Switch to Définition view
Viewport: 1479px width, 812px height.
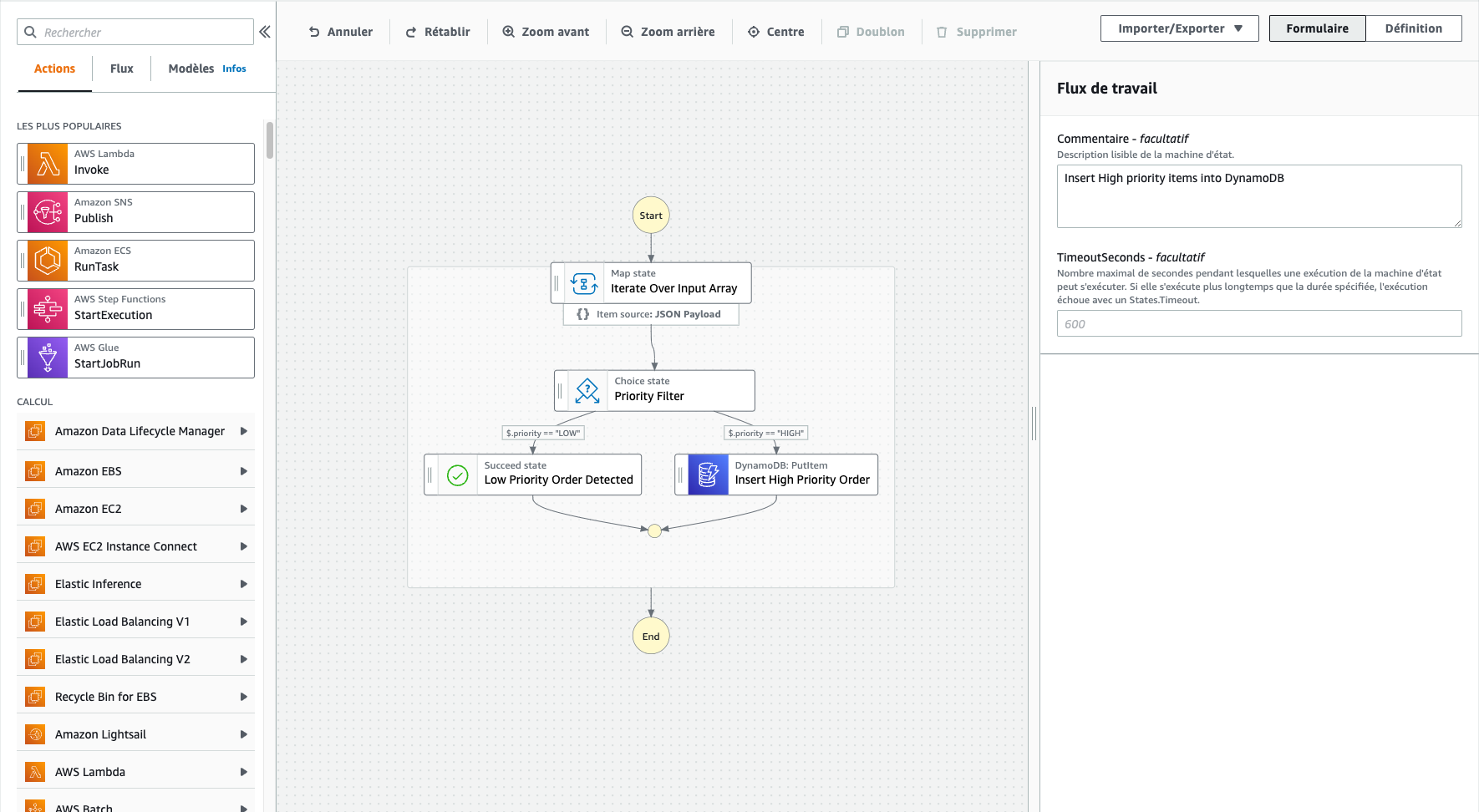tap(1414, 28)
